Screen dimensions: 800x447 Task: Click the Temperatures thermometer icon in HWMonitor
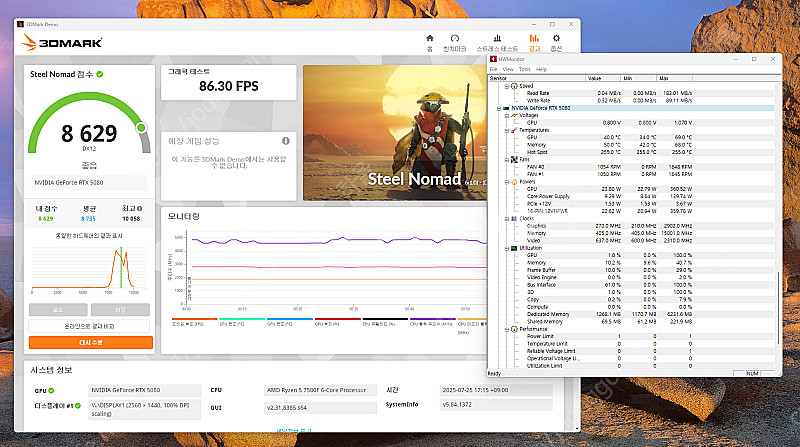(x=514, y=130)
